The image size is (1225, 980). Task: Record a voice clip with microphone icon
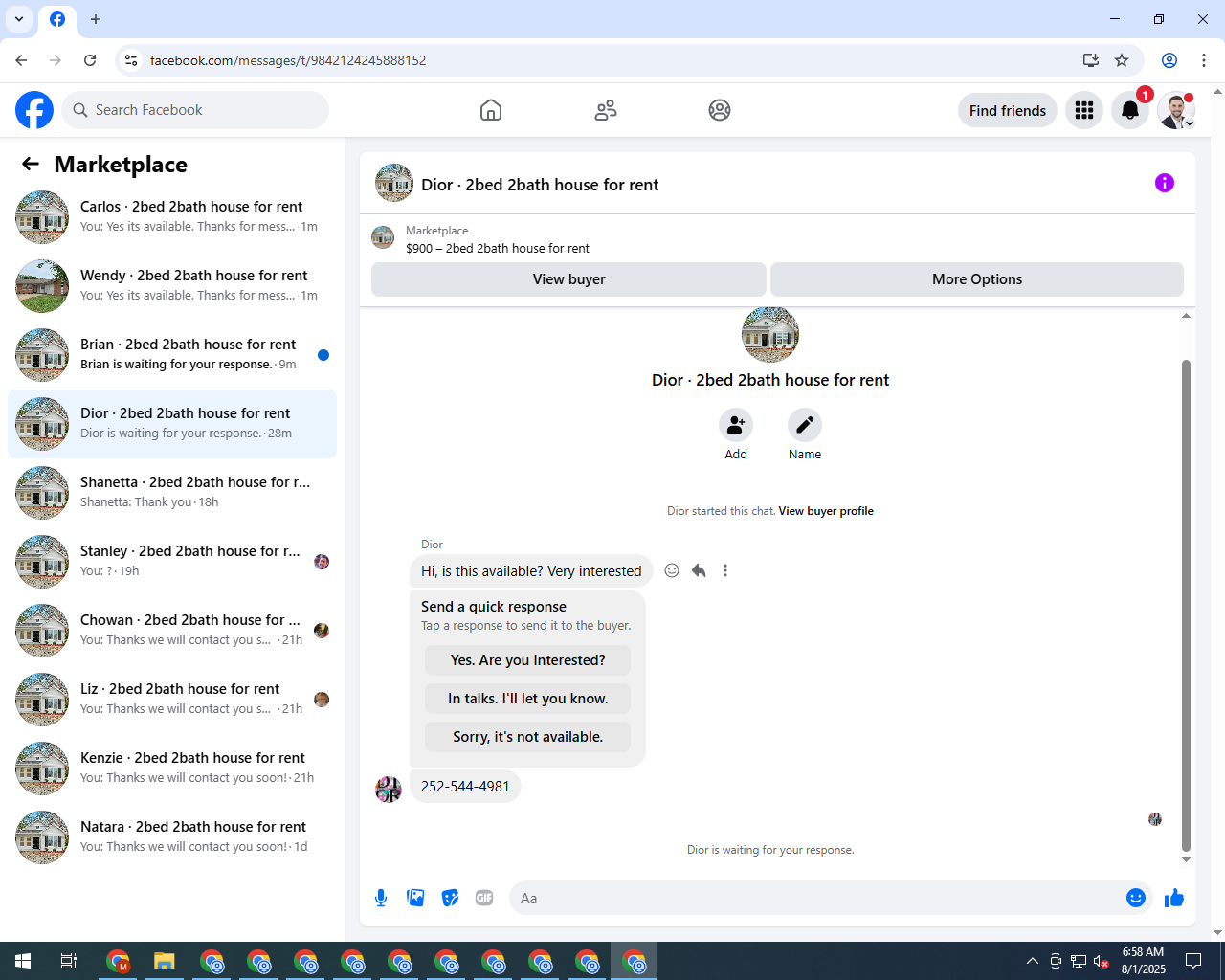[x=381, y=898]
